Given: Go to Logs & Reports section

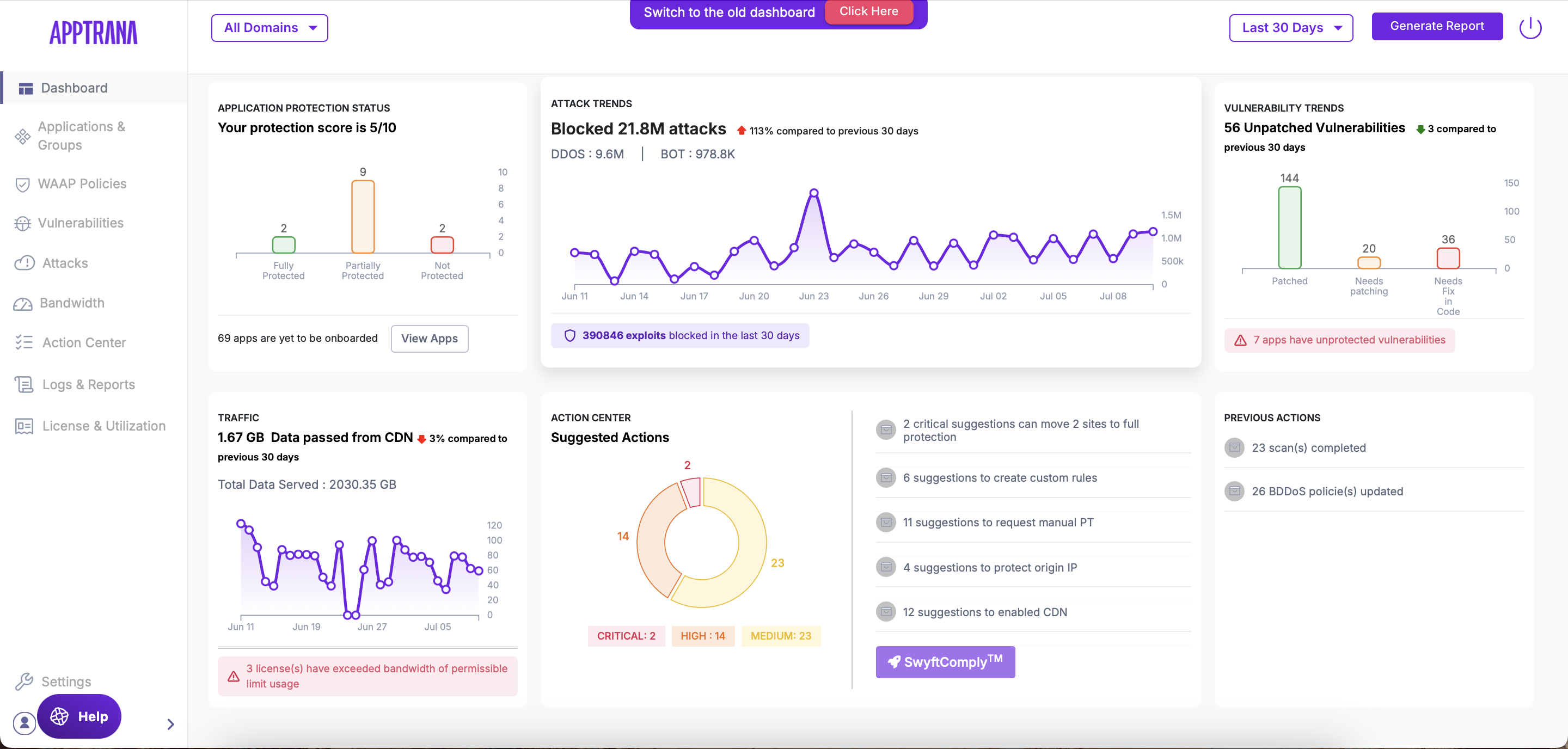Looking at the screenshot, I should coord(88,384).
